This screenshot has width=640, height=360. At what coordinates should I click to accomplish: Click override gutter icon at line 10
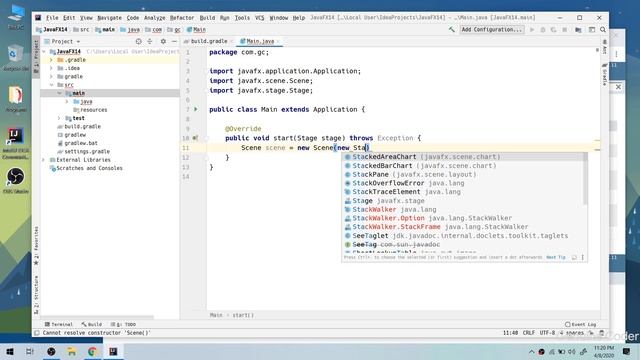(195, 138)
